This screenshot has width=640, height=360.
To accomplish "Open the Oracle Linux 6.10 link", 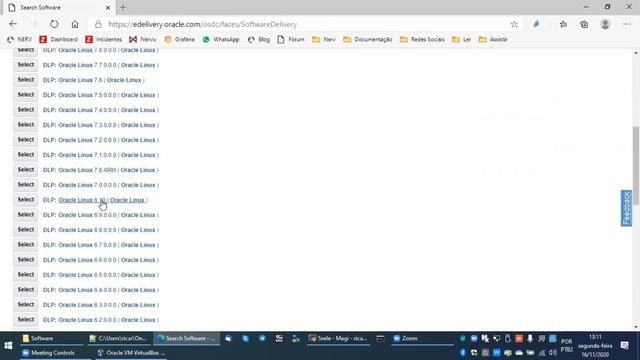I will click(x=102, y=200).
